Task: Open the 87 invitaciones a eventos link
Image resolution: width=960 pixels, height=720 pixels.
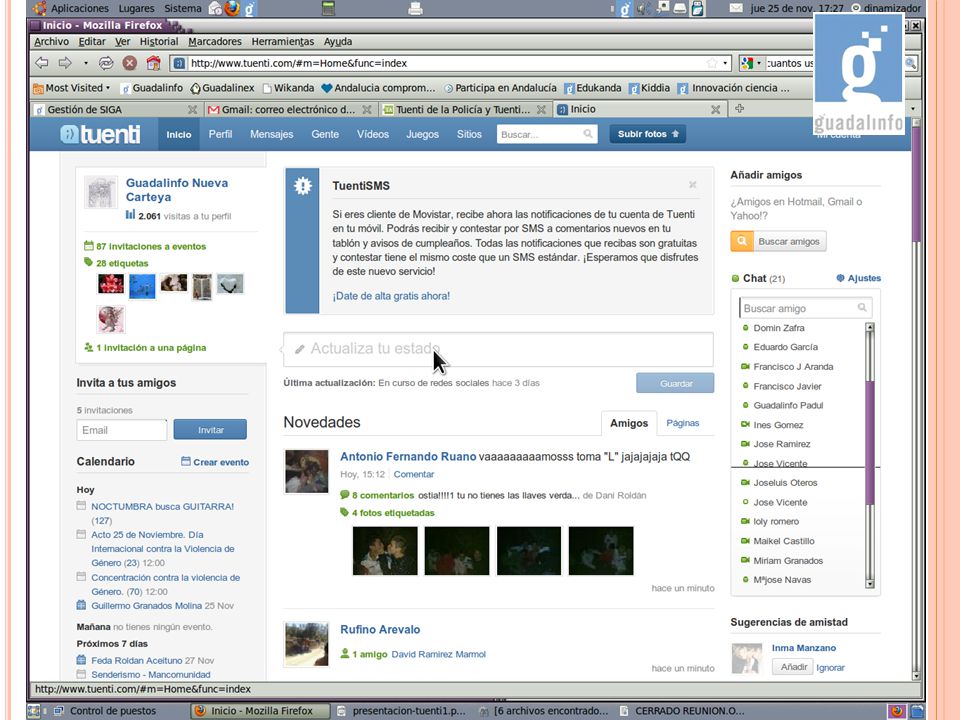Action: coord(151,246)
